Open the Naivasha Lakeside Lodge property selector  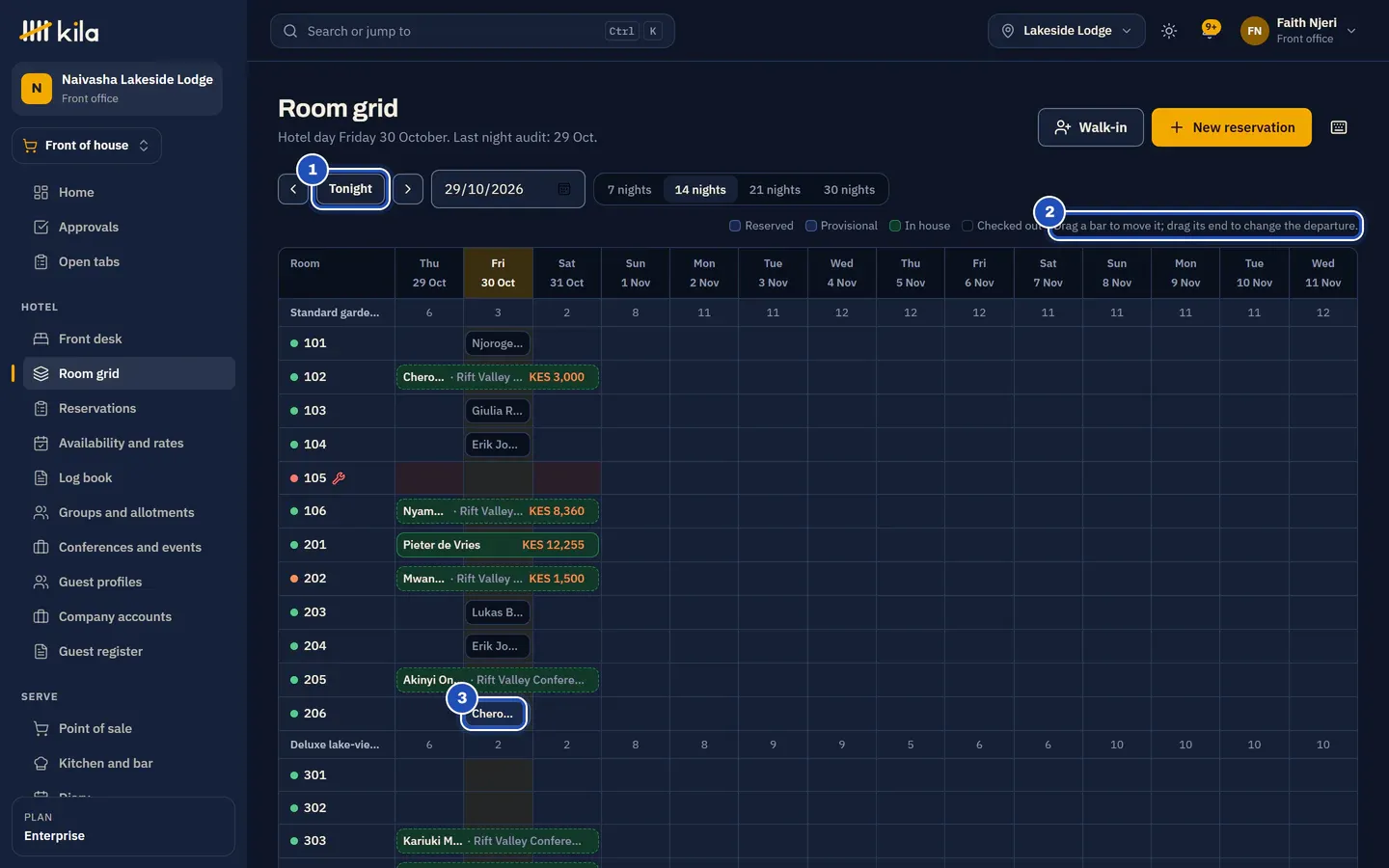pyautogui.click(x=118, y=89)
